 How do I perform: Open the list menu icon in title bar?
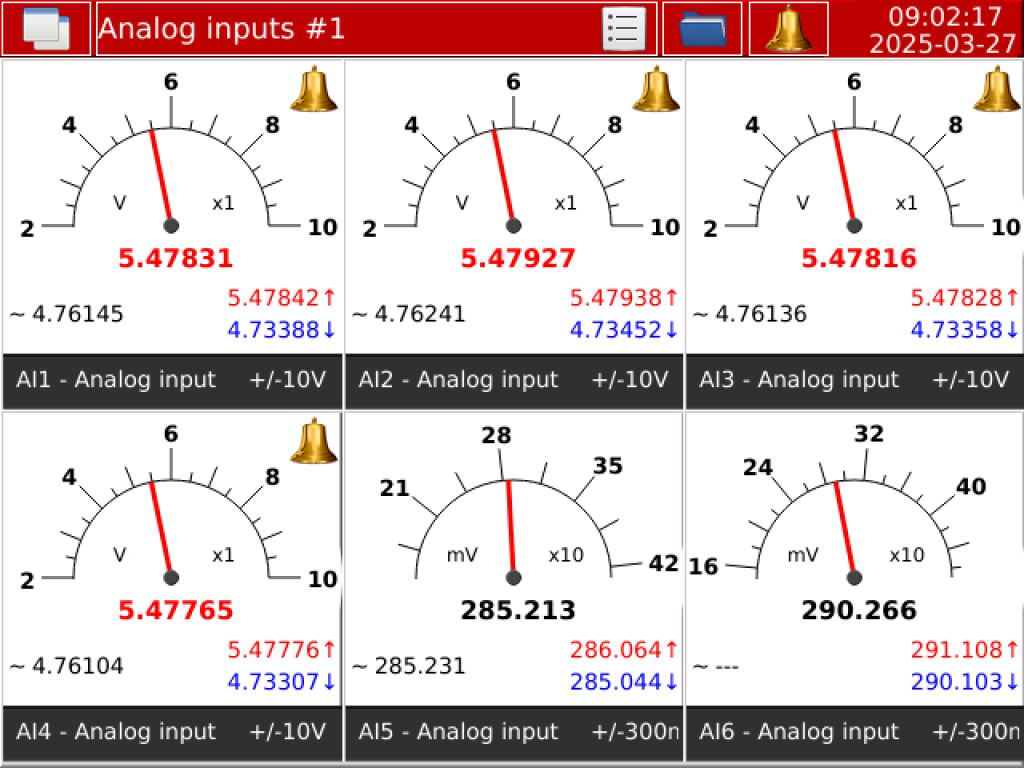(623, 28)
